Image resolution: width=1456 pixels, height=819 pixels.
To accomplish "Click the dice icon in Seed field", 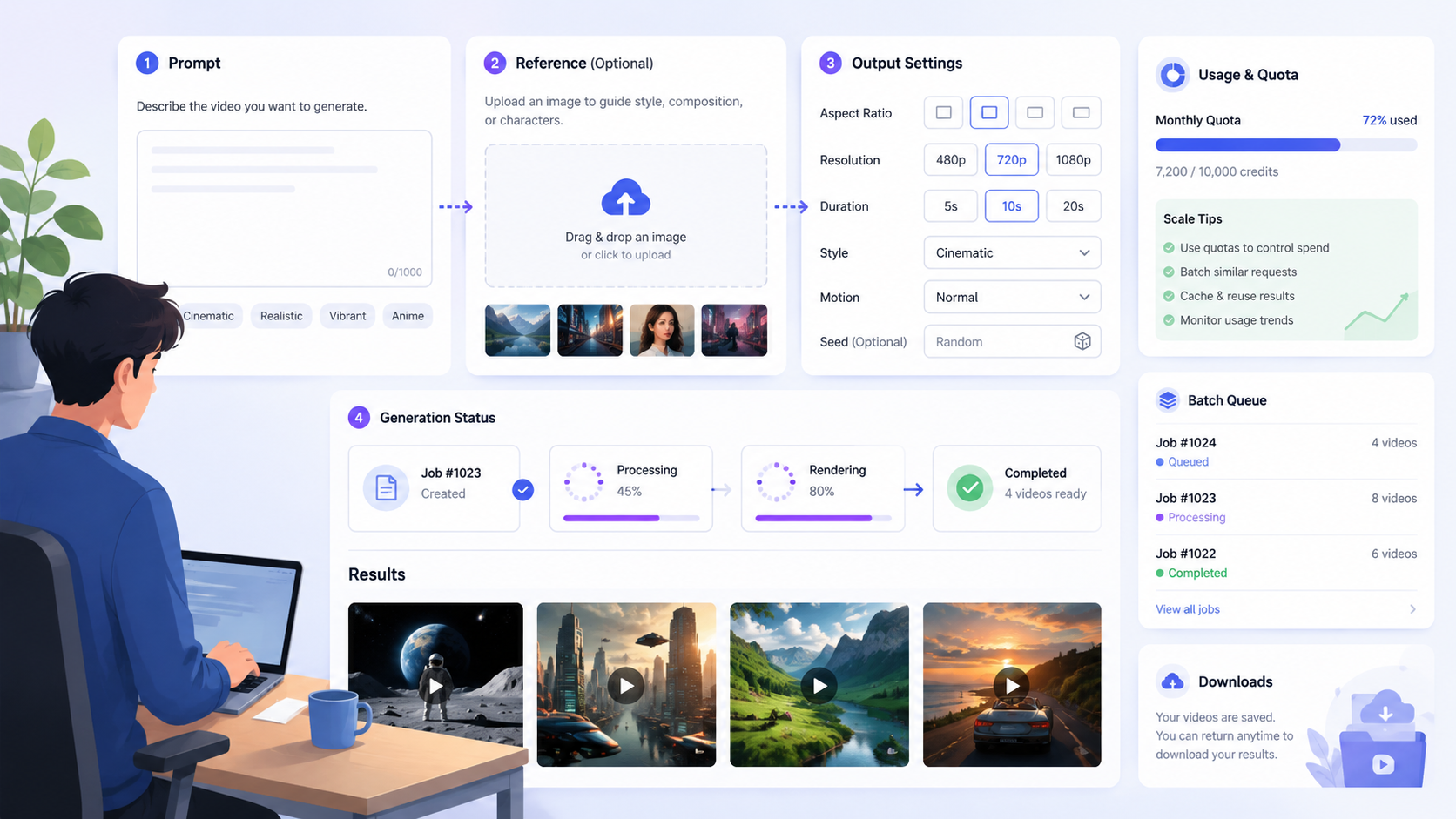I will pyautogui.click(x=1082, y=341).
